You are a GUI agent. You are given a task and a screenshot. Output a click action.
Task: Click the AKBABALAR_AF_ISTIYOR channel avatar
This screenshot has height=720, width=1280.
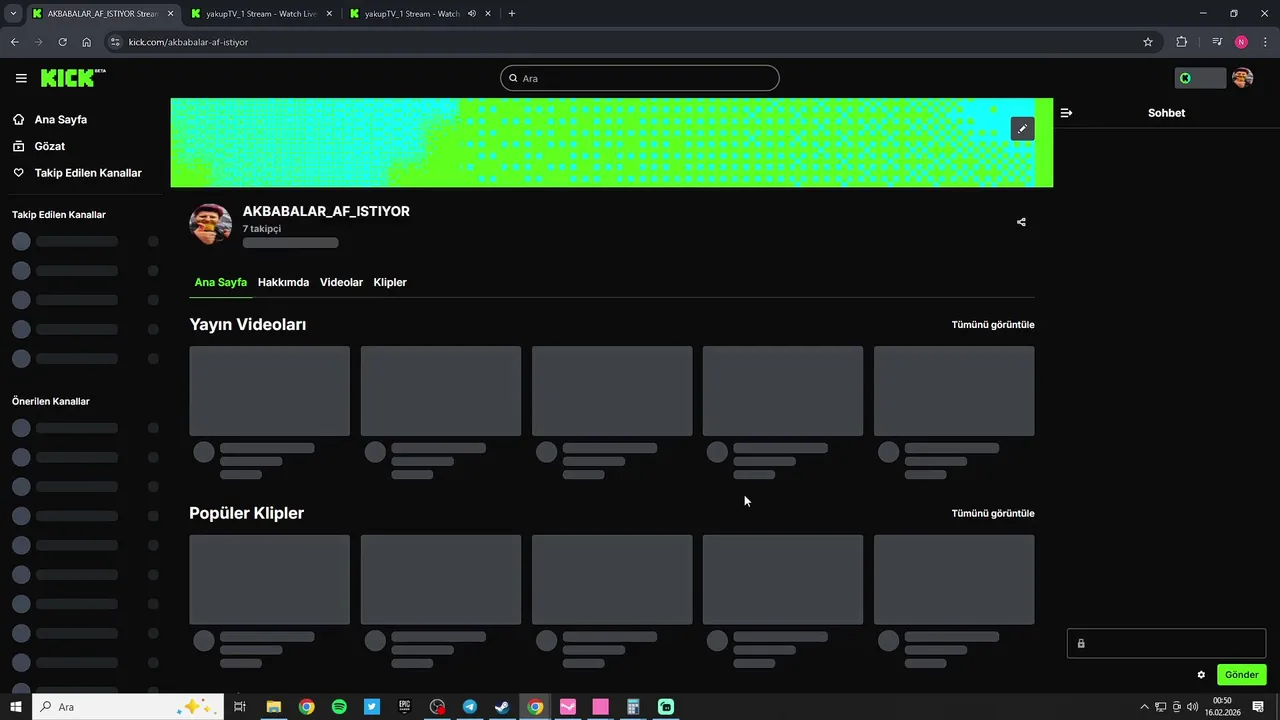click(x=210, y=224)
